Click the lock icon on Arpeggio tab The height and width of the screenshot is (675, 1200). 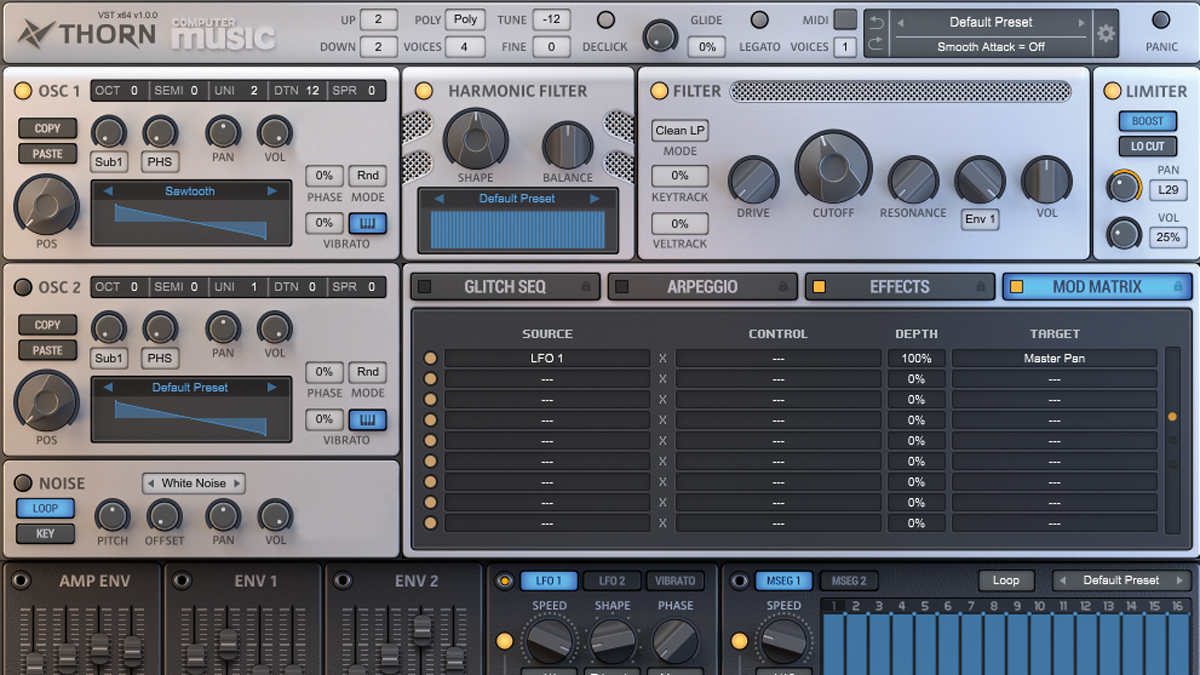click(783, 287)
